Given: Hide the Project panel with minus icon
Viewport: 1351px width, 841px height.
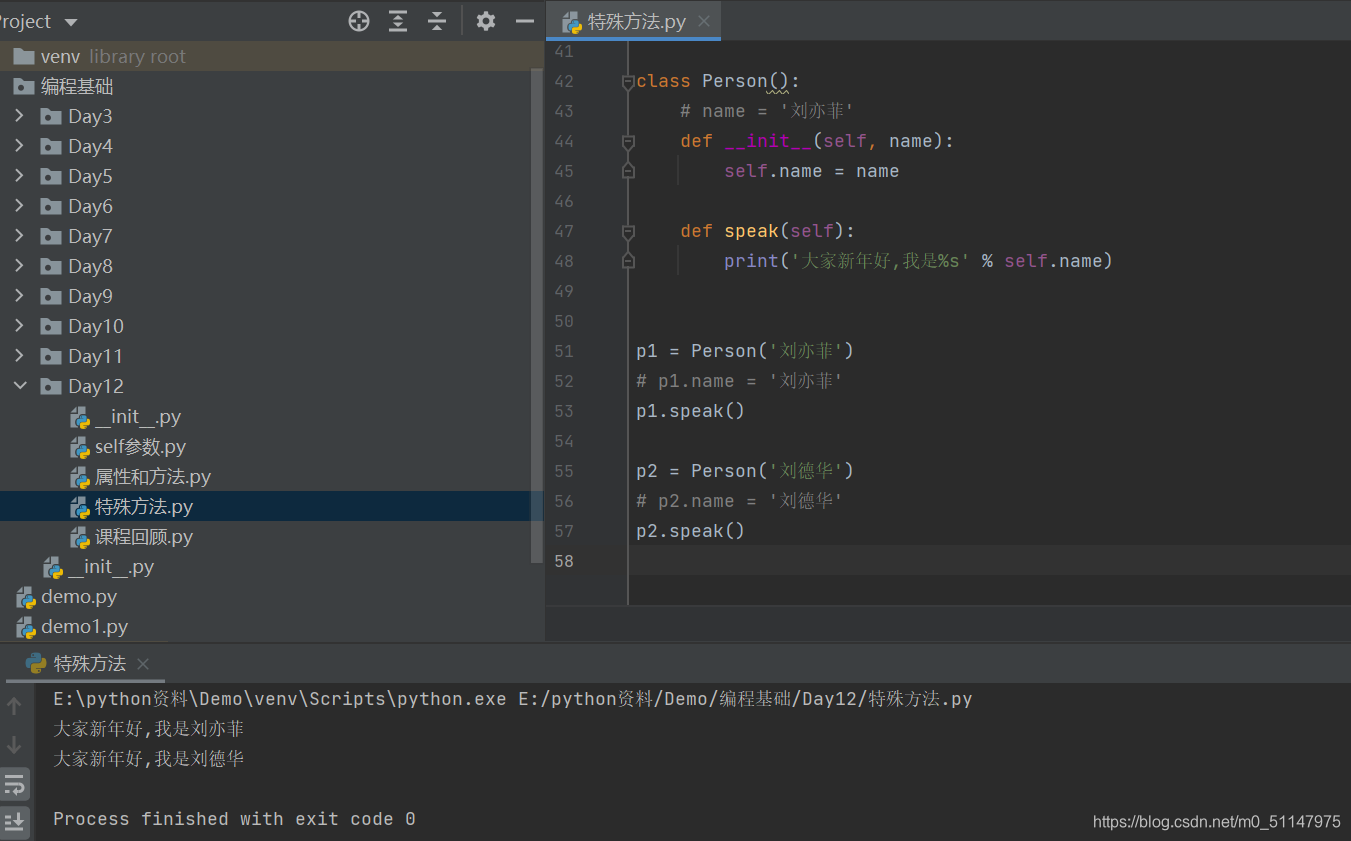Looking at the screenshot, I should click(525, 21).
